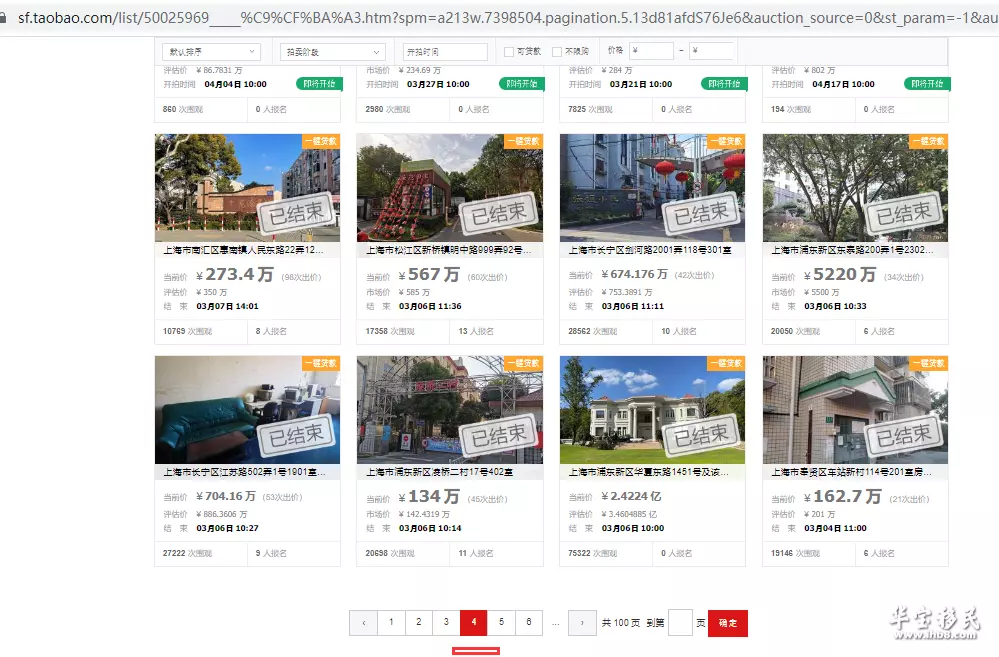Click the ¥134万 current price

pyautogui.click(x=429, y=496)
